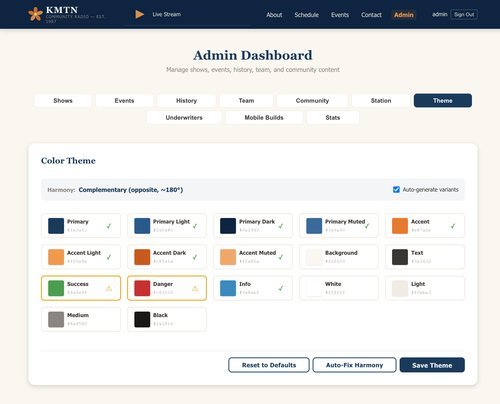Click the warning triangle on Danger card
The height and width of the screenshot is (404, 500).
(x=195, y=288)
